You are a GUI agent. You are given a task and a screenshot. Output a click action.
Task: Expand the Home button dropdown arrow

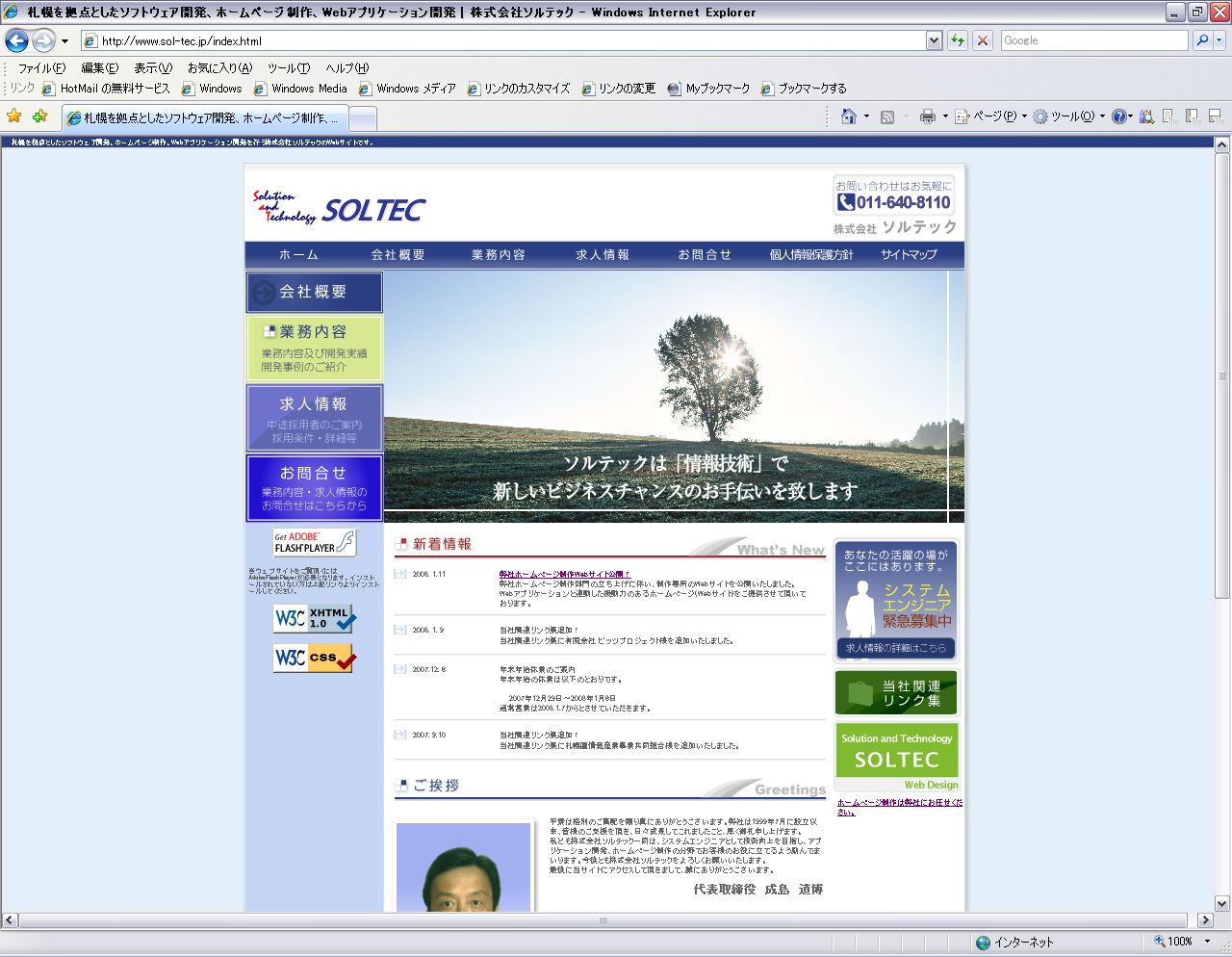[x=866, y=116]
